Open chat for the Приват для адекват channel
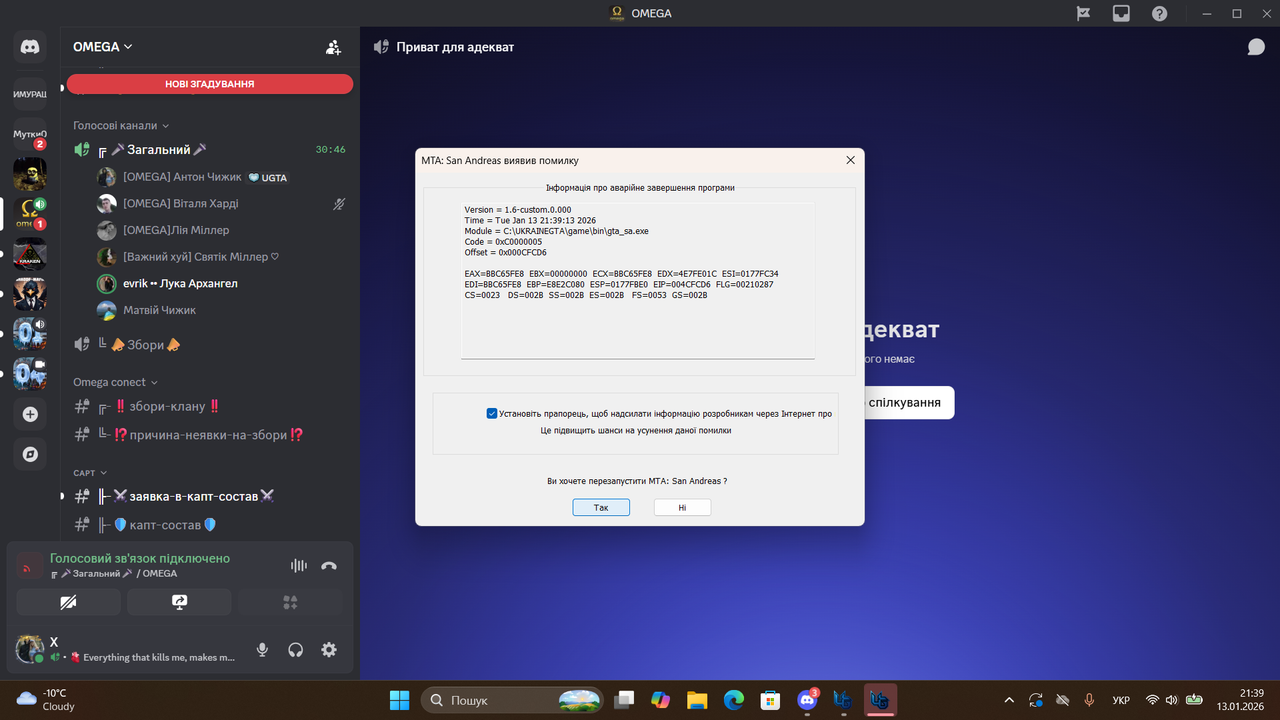The height and width of the screenshot is (720, 1280). 1256,47
